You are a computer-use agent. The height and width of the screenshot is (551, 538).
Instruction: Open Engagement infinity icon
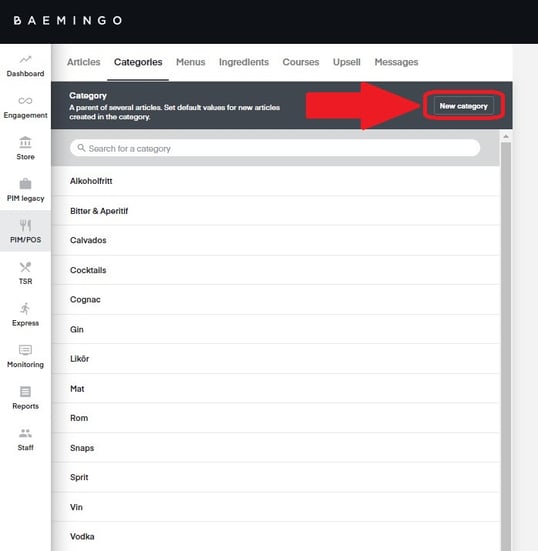(x=25, y=101)
